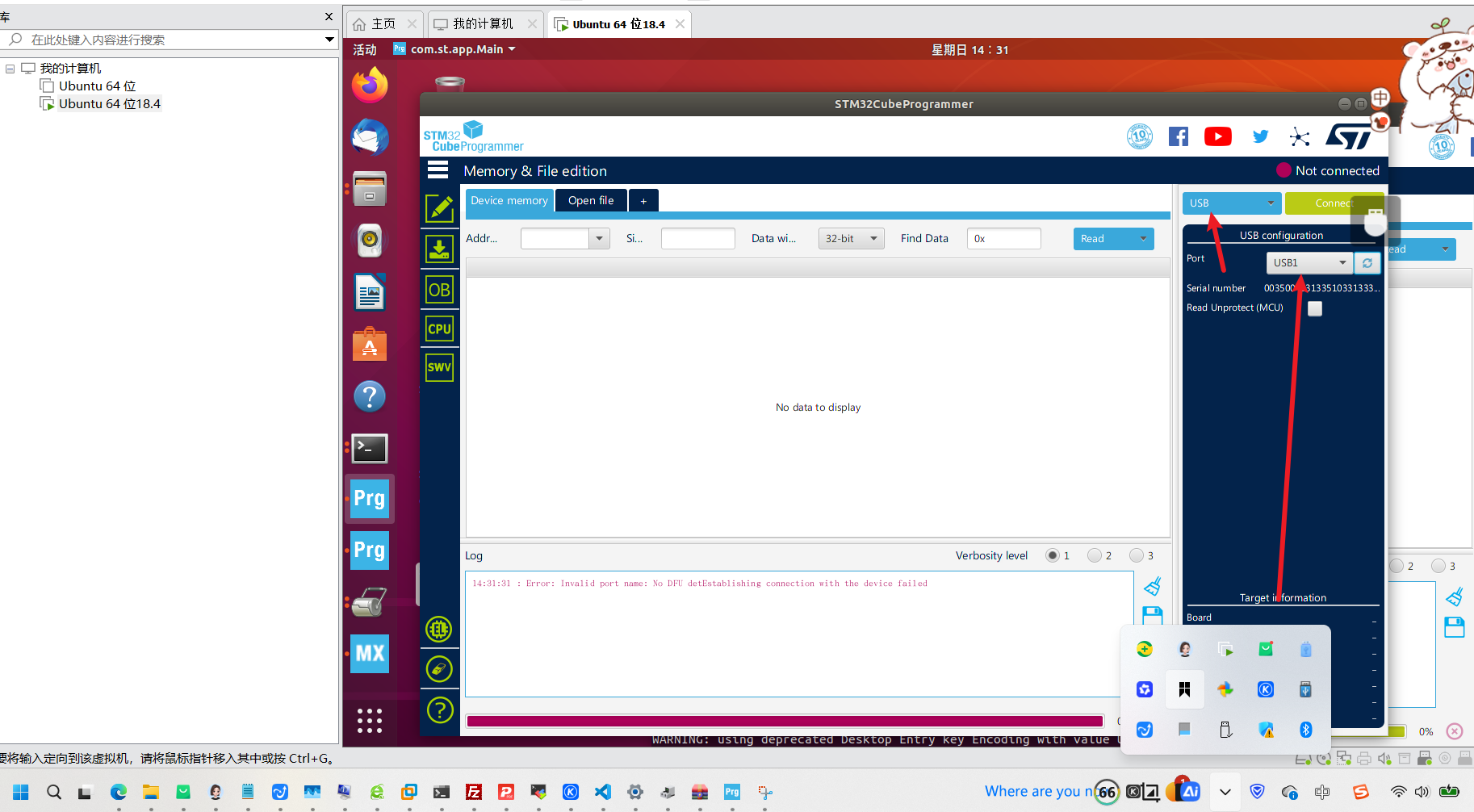The width and height of the screenshot is (1474, 812).
Task: Open the hamburger menu in STM32CubeProgrammer
Action: coord(438,170)
